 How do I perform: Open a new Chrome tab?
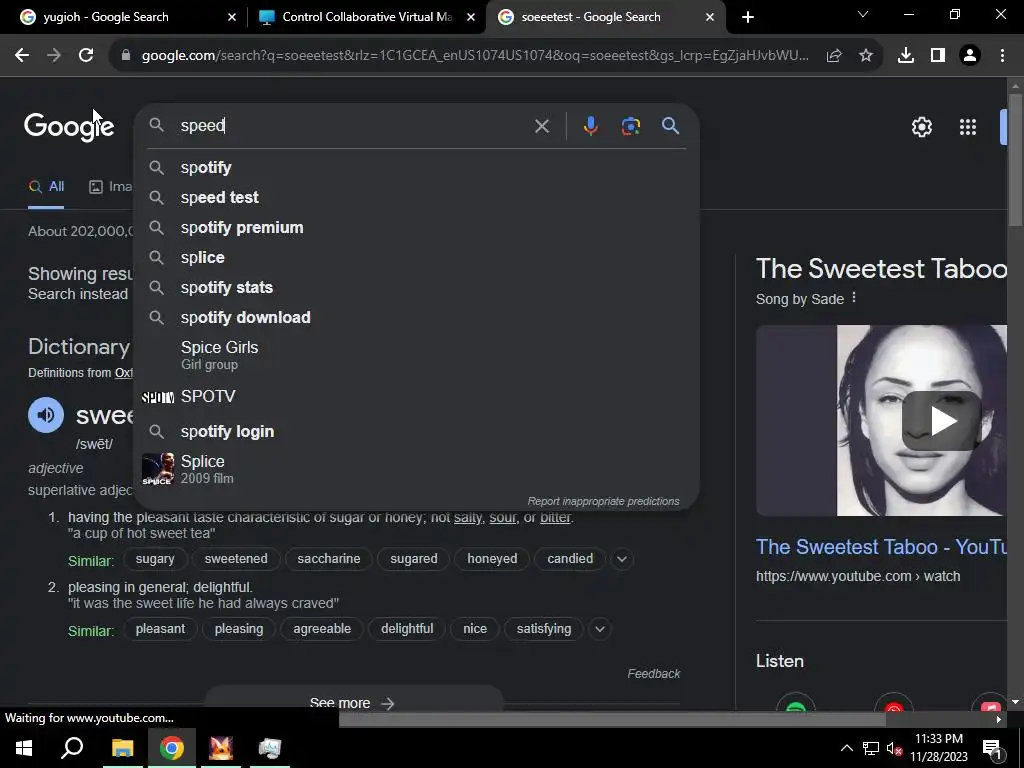[748, 17]
